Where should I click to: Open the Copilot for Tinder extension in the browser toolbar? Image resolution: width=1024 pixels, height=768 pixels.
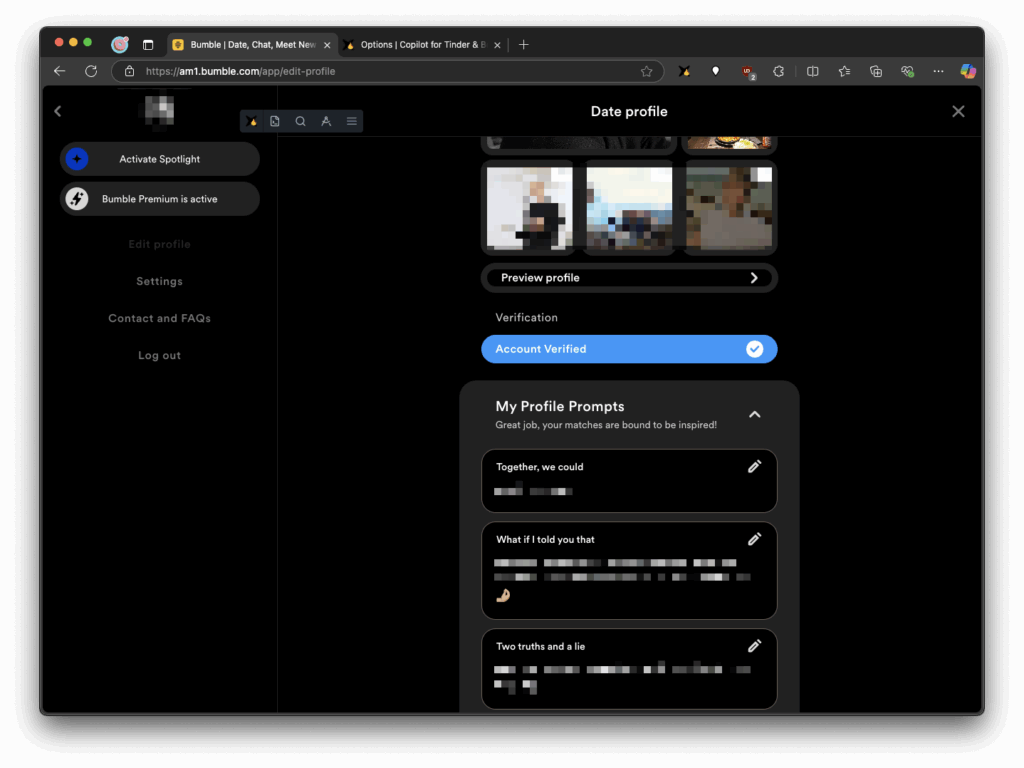[684, 71]
